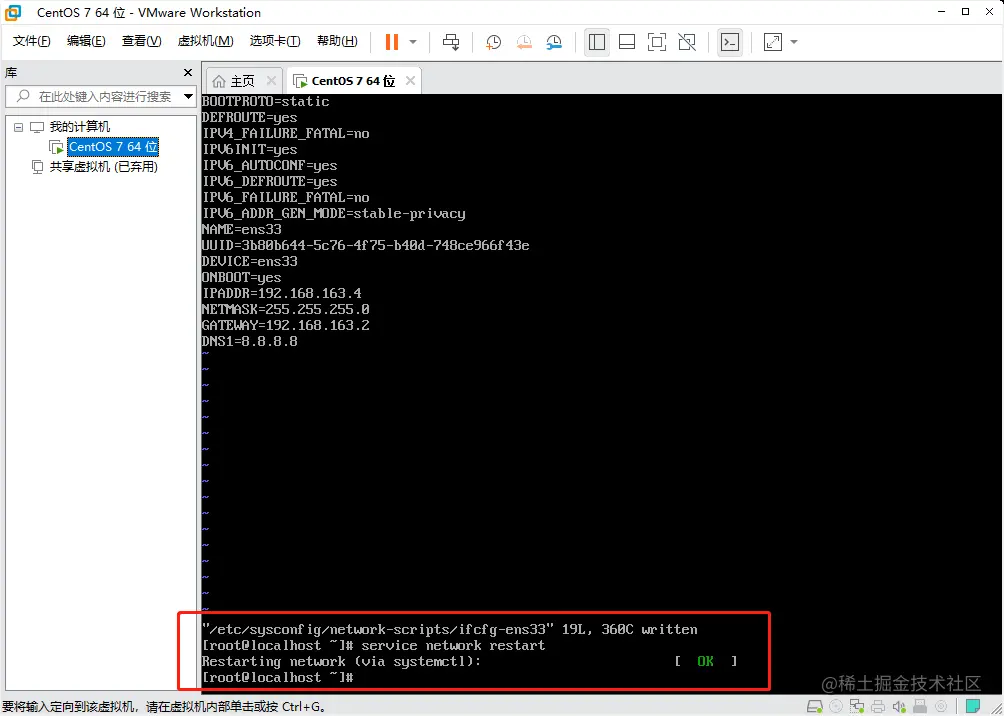Click the UUID line in the console

click(366, 245)
